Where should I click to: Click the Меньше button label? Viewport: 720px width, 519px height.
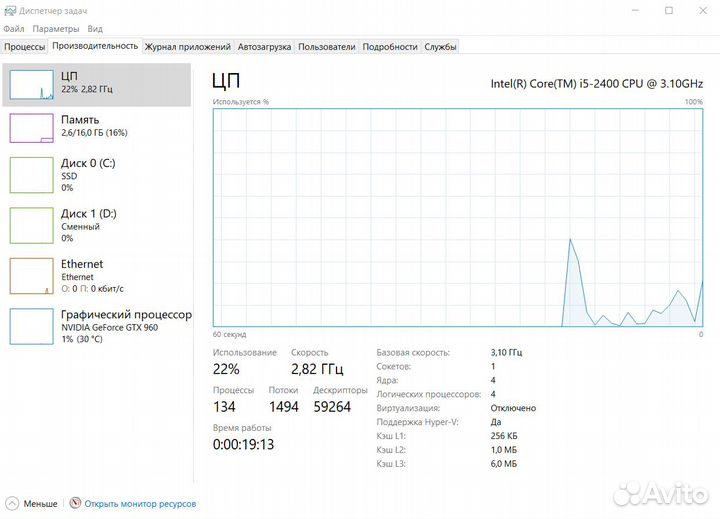coord(40,504)
